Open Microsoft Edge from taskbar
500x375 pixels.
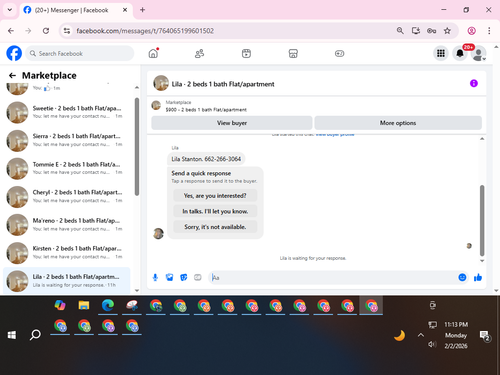[108, 305]
